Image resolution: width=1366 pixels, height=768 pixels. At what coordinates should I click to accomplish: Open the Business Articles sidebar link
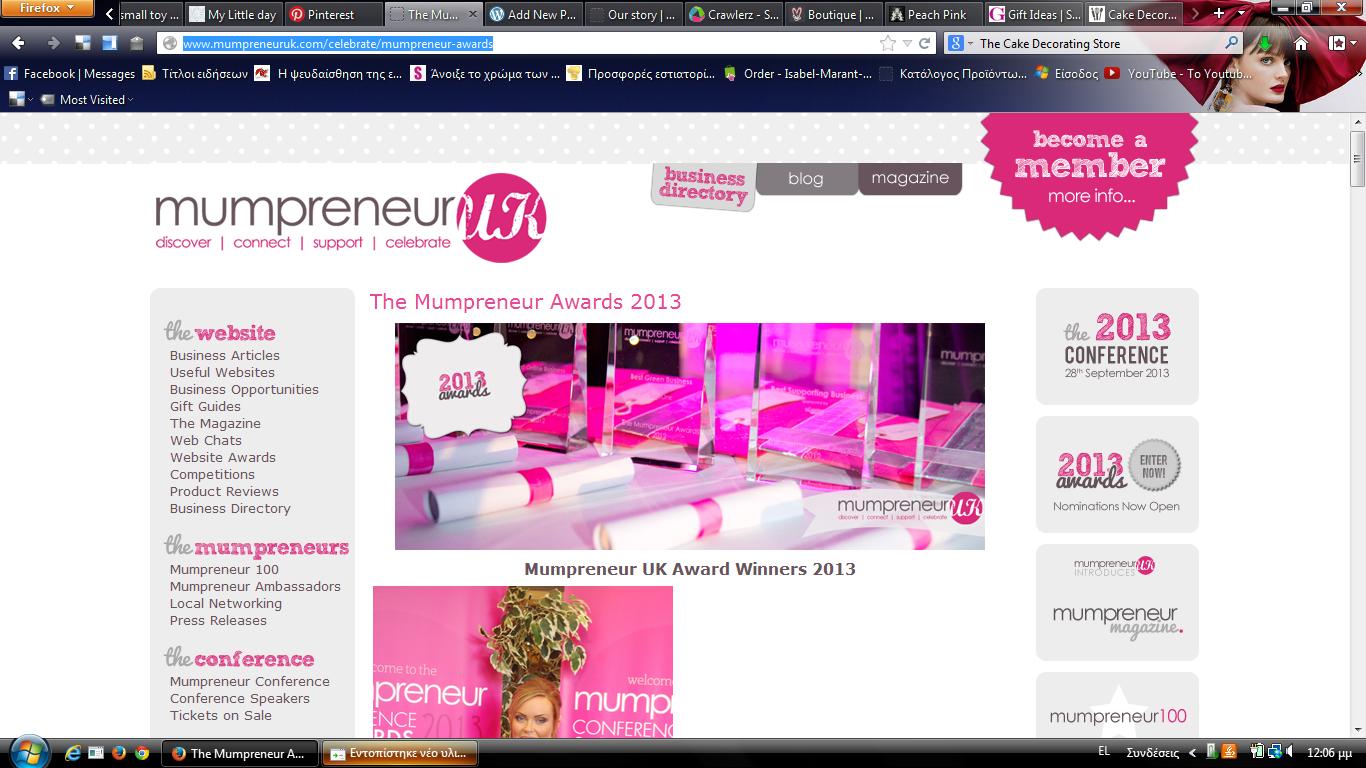coord(225,355)
